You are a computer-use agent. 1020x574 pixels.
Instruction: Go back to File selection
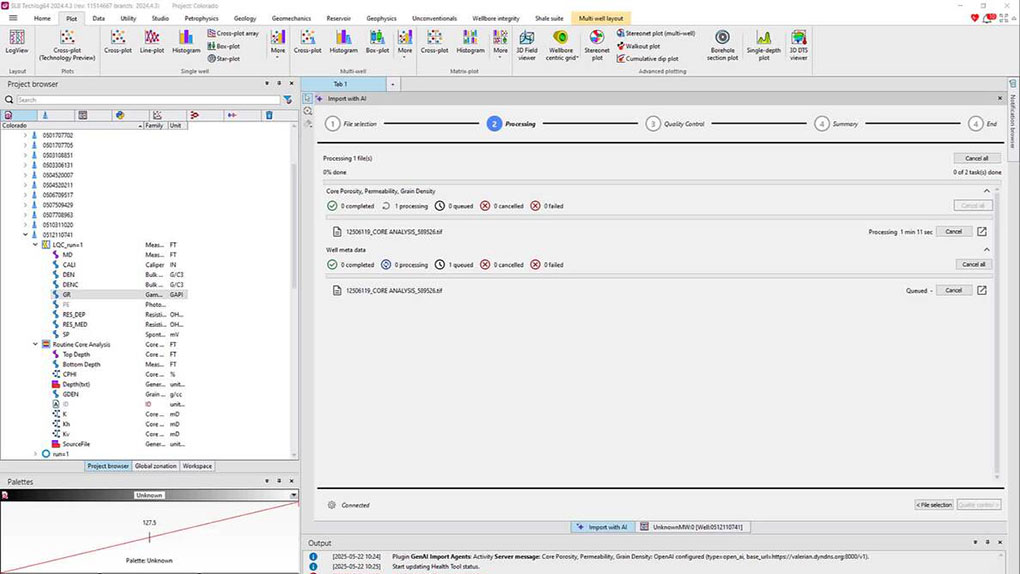coord(934,505)
